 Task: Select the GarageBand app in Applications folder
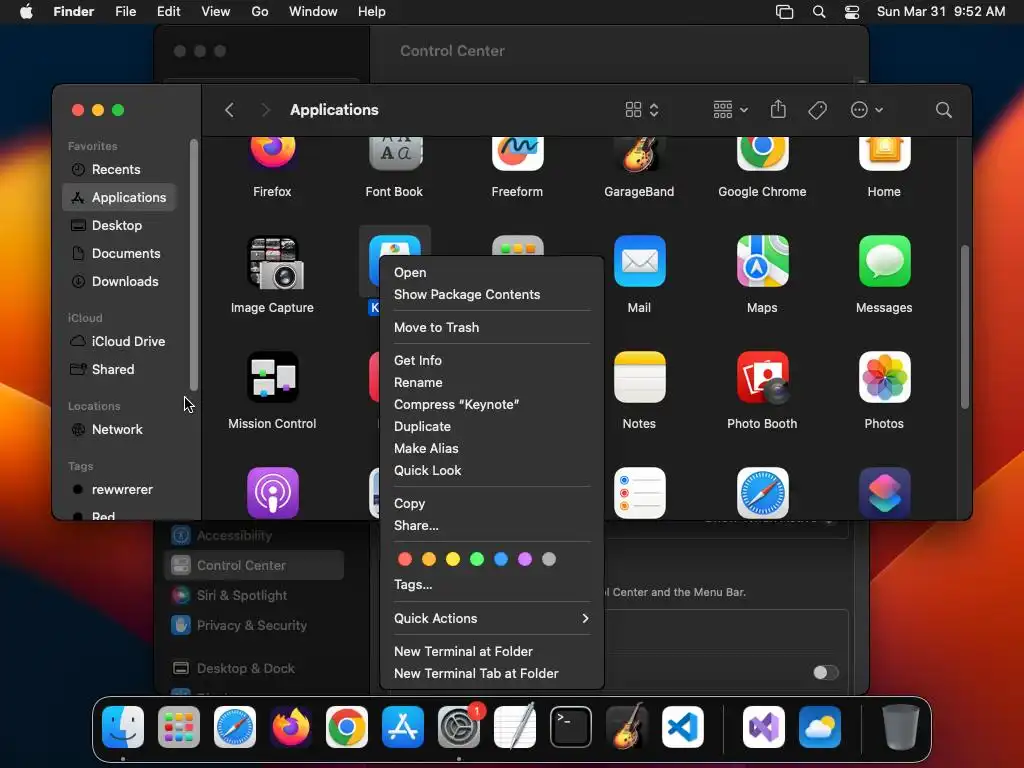(x=639, y=153)
